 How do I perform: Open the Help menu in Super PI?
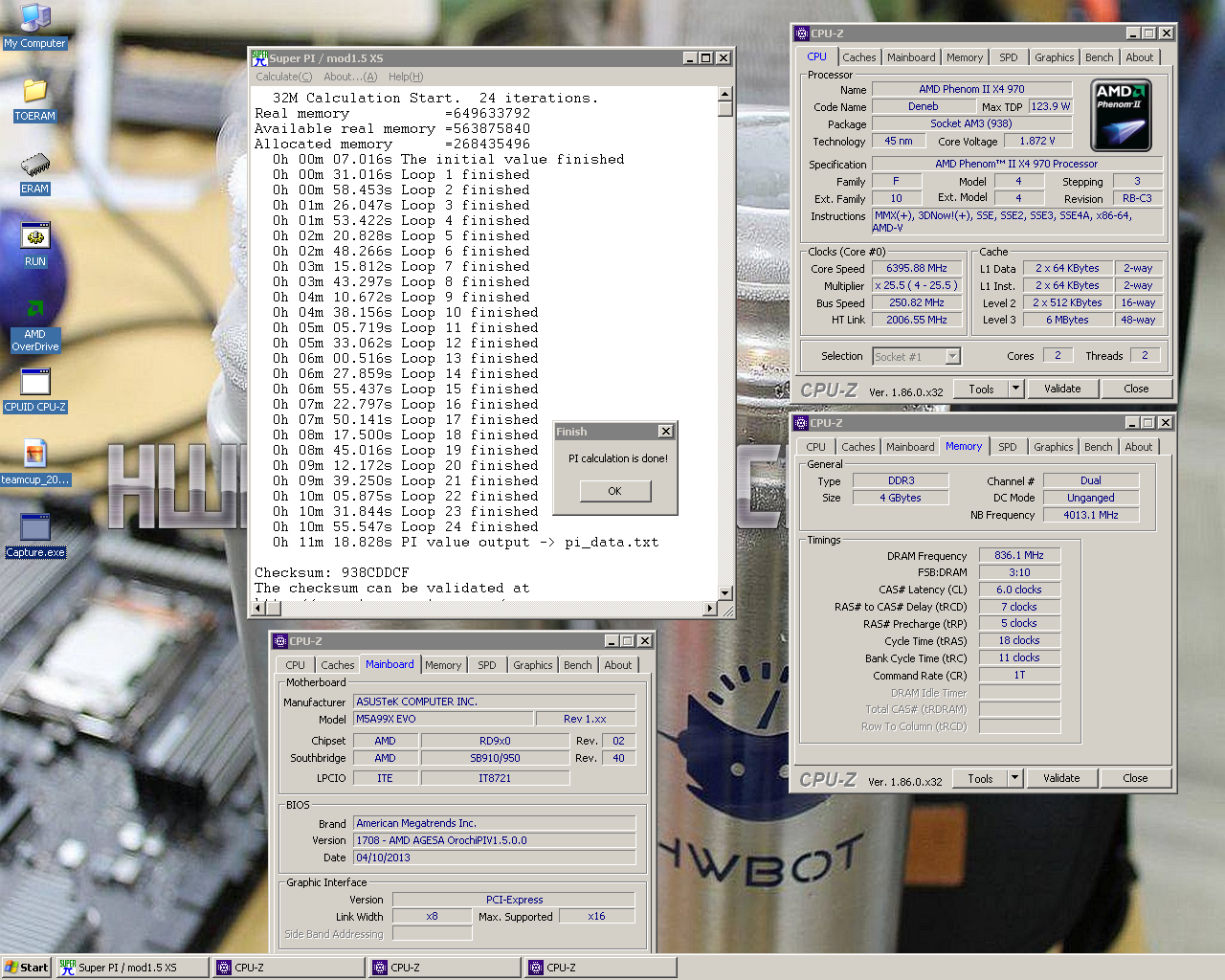[x=406, y=77]
